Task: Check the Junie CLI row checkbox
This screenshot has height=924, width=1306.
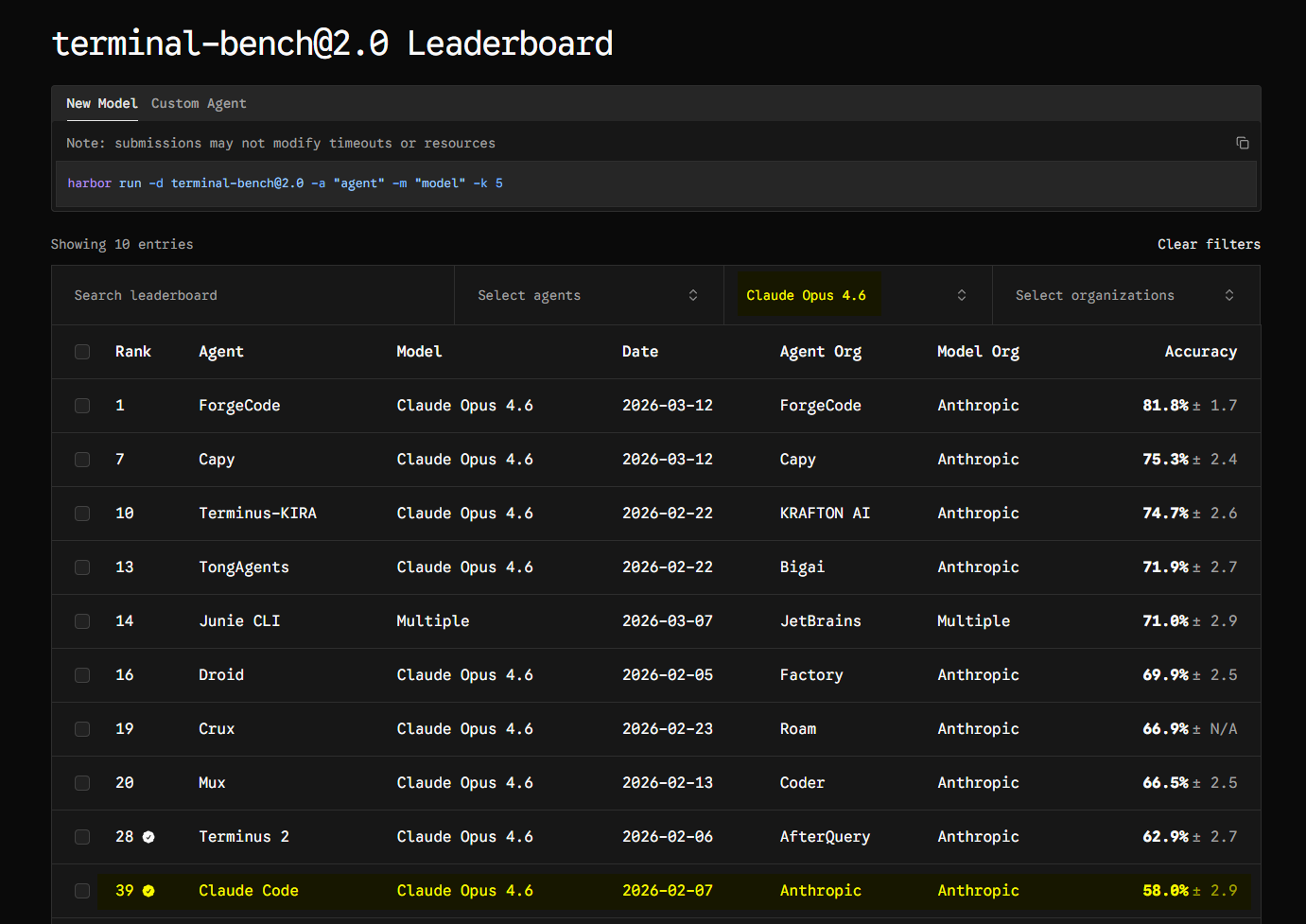Action: 82,621
